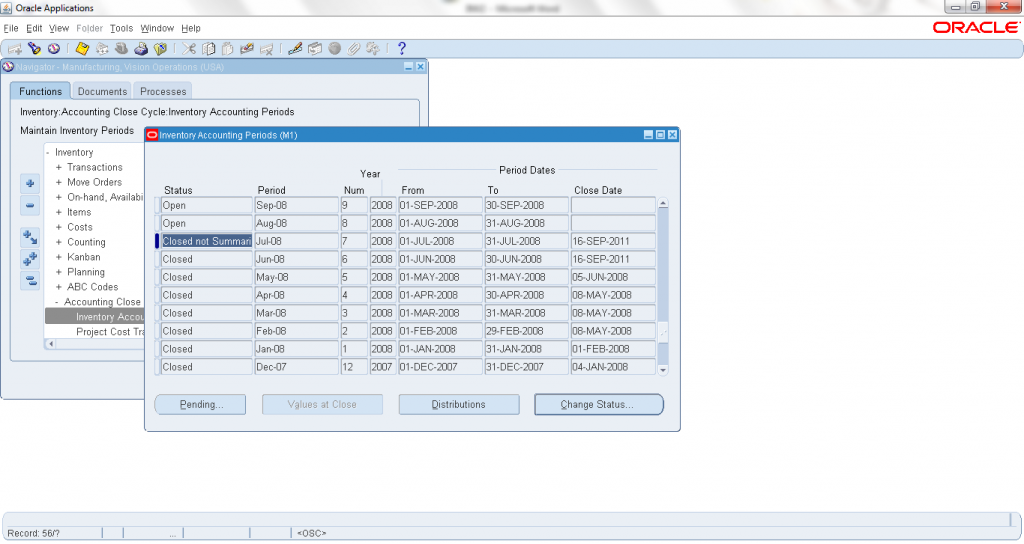Click the Save toolbar icon
Viewport: 1024px width, 544px height.
[x=83, y=48]
